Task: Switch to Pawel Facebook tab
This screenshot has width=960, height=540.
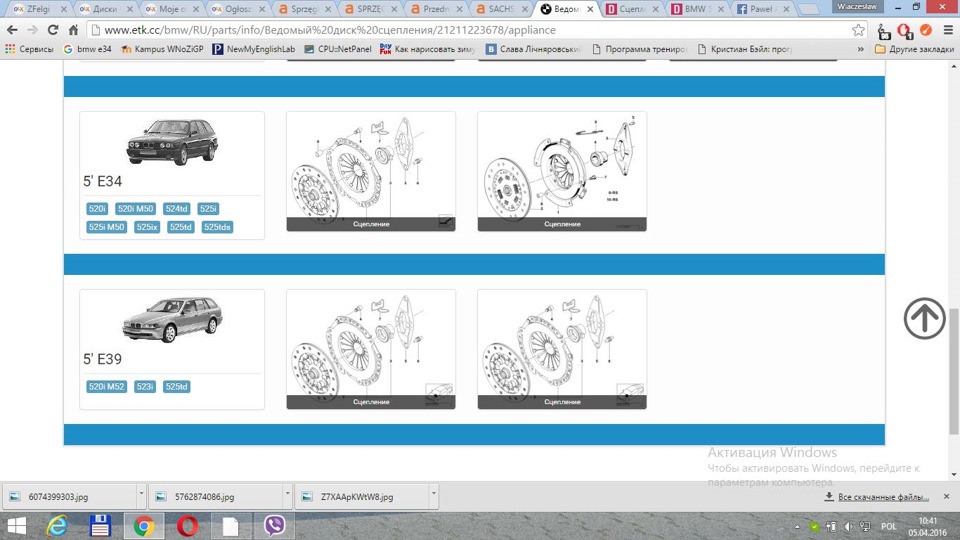Action: [762, 9]
